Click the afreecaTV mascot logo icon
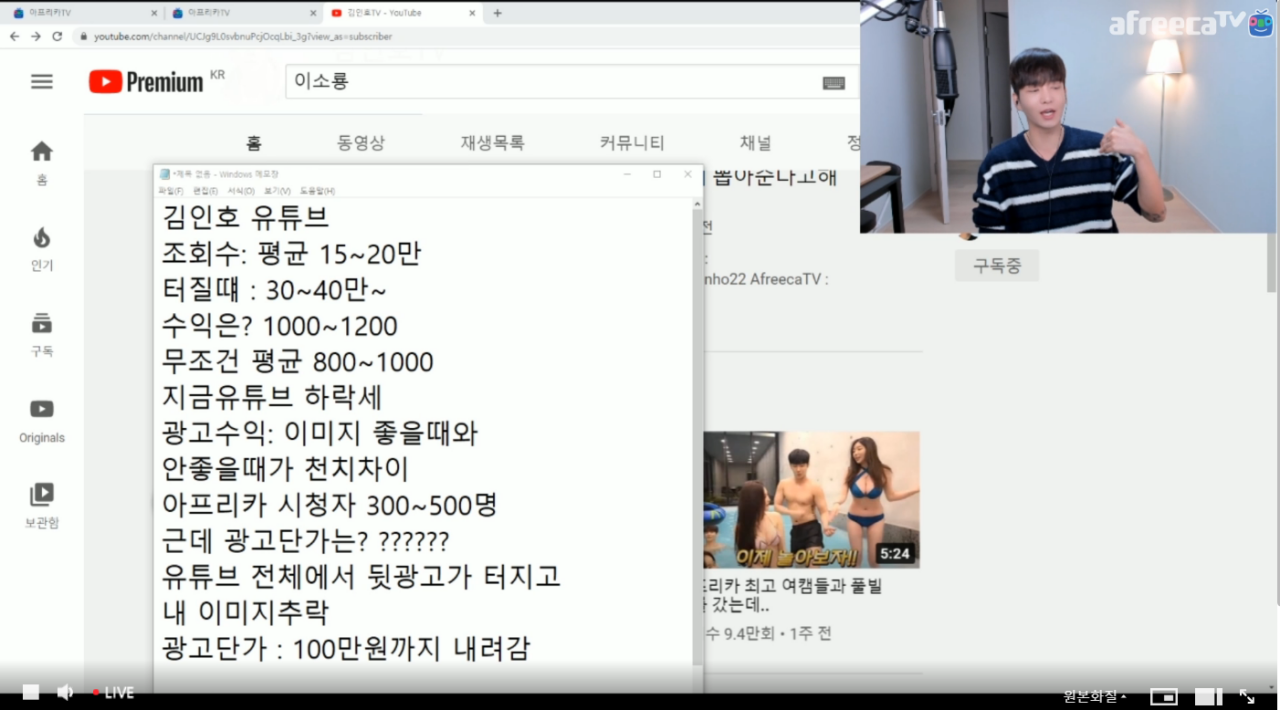Image resolution: width=1280 pixels, height=710 pixels. [x=1261, y=23]
